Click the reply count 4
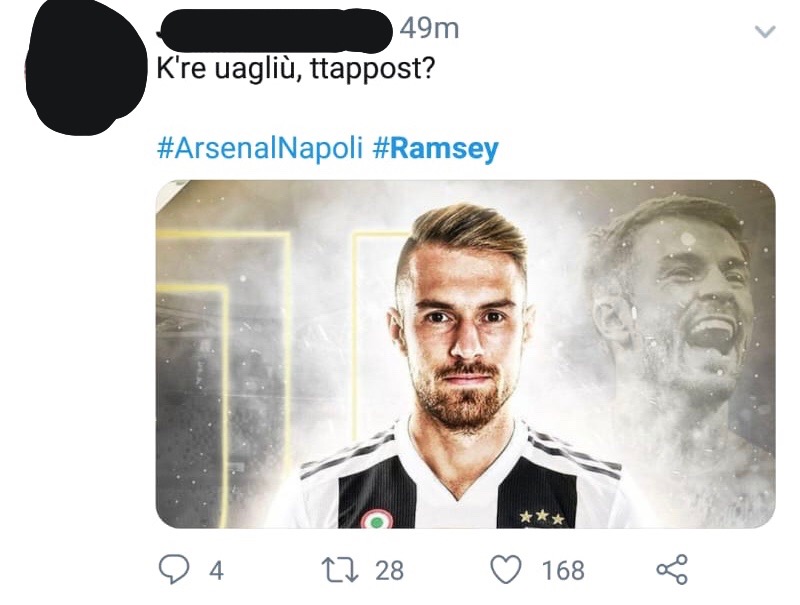800x605 pixels. point(215,570)
